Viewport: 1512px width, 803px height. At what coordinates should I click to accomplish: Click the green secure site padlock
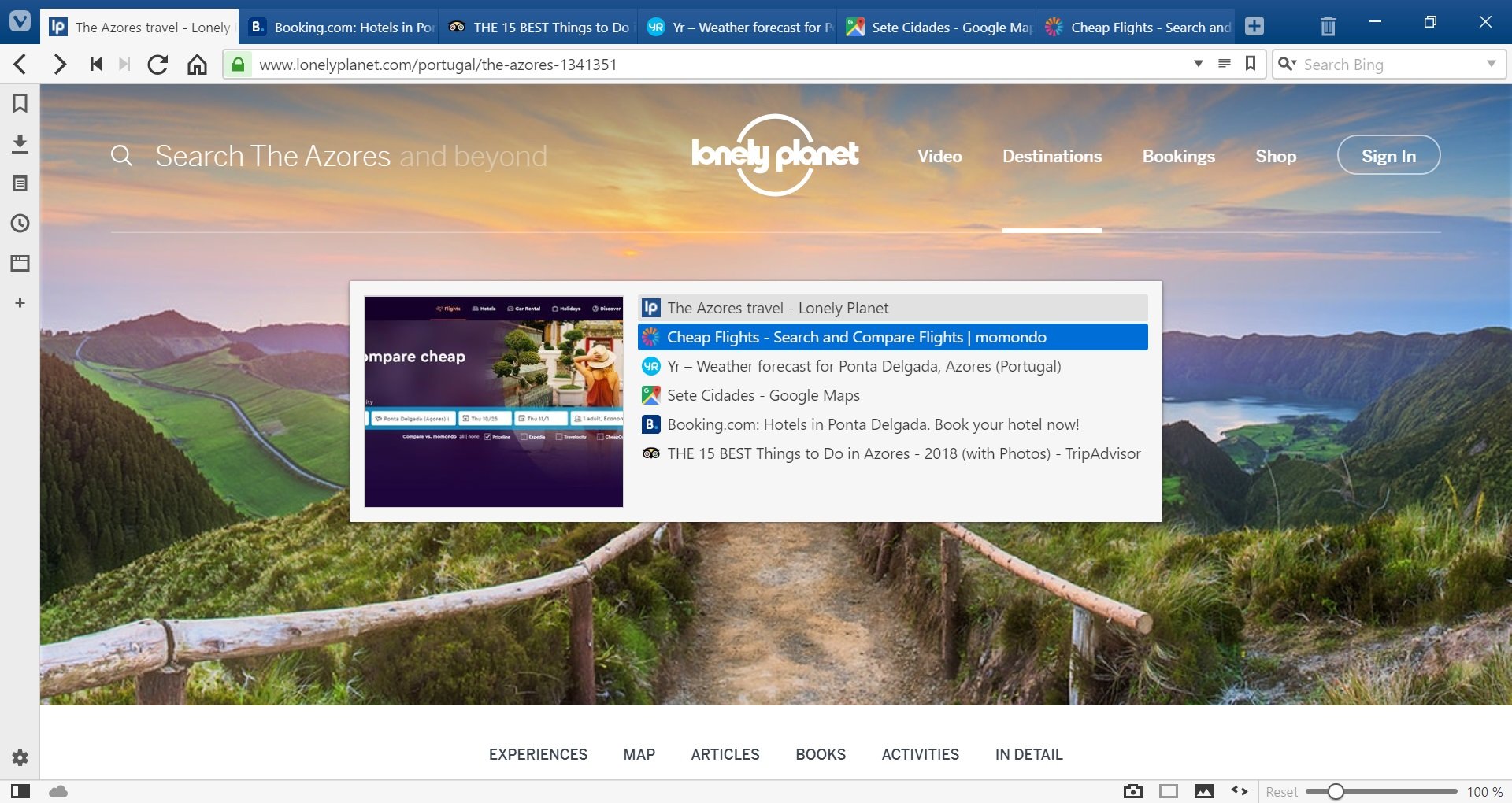coord(238,65)
